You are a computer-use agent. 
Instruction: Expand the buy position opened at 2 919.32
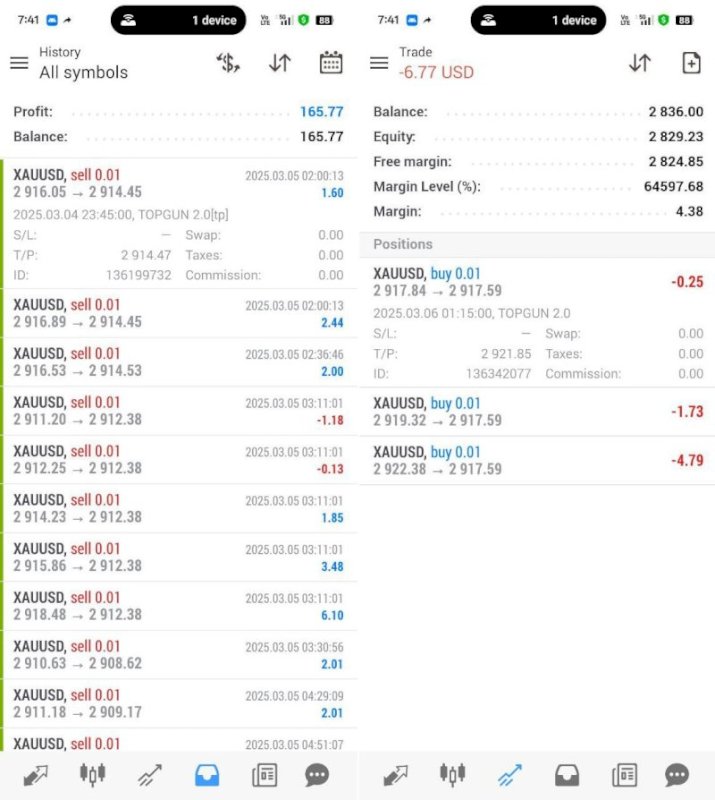pos(537,411)
